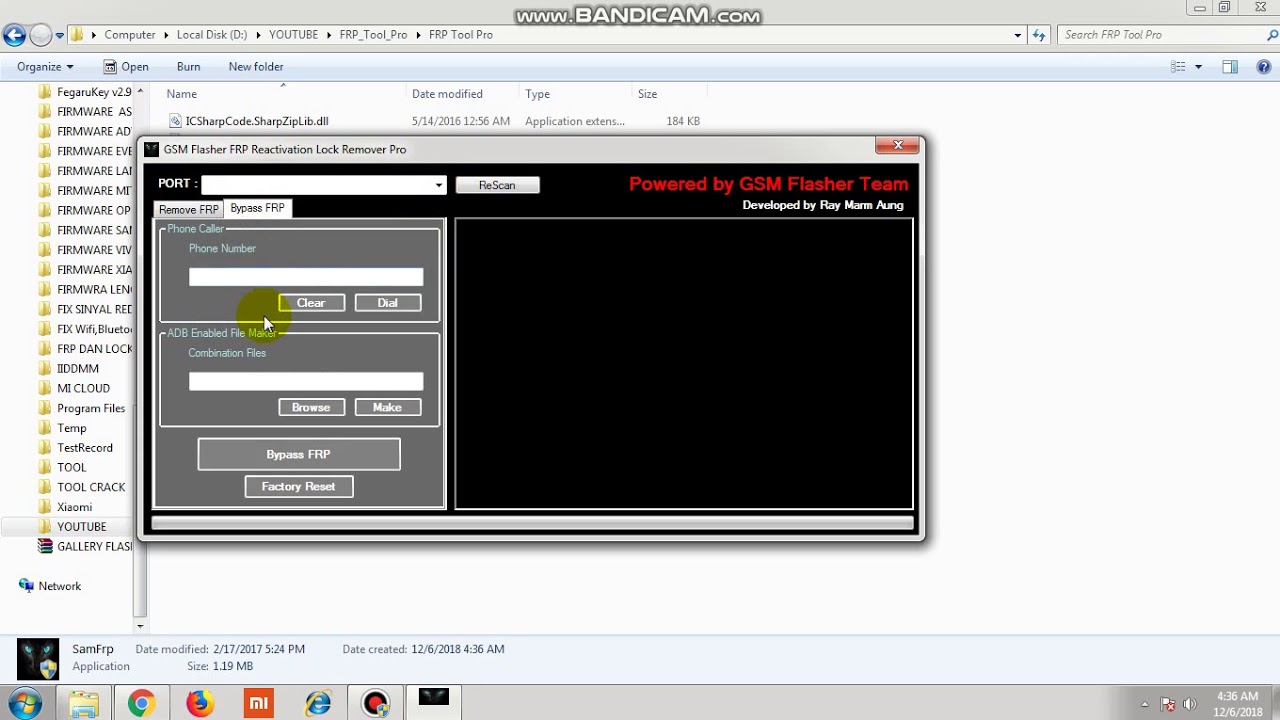Image resolution: width=1280 pixels, height=720 pixels.
Task: Open the recent locations dropdown arrow
Action: (60, 35)
